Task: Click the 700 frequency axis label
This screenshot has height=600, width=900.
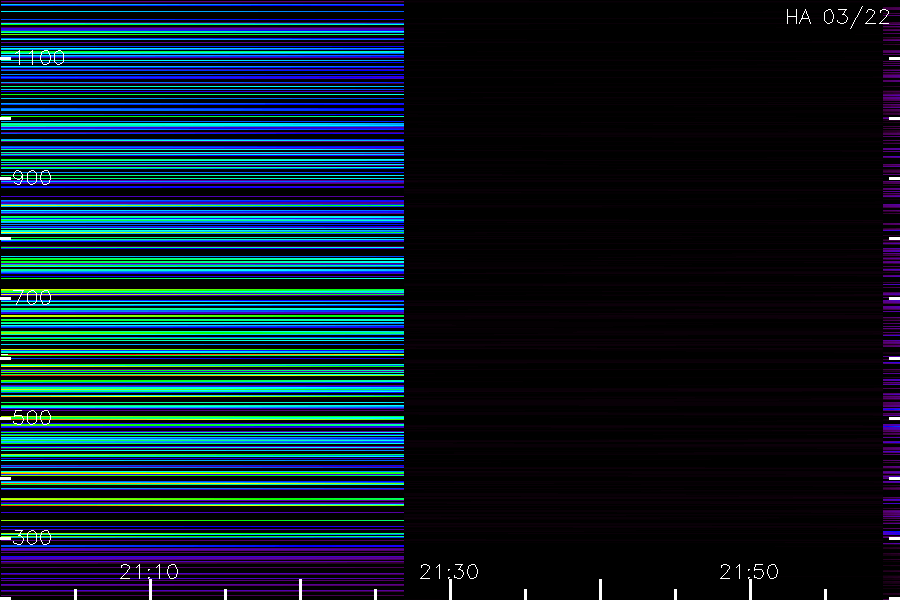Action: 32,297
